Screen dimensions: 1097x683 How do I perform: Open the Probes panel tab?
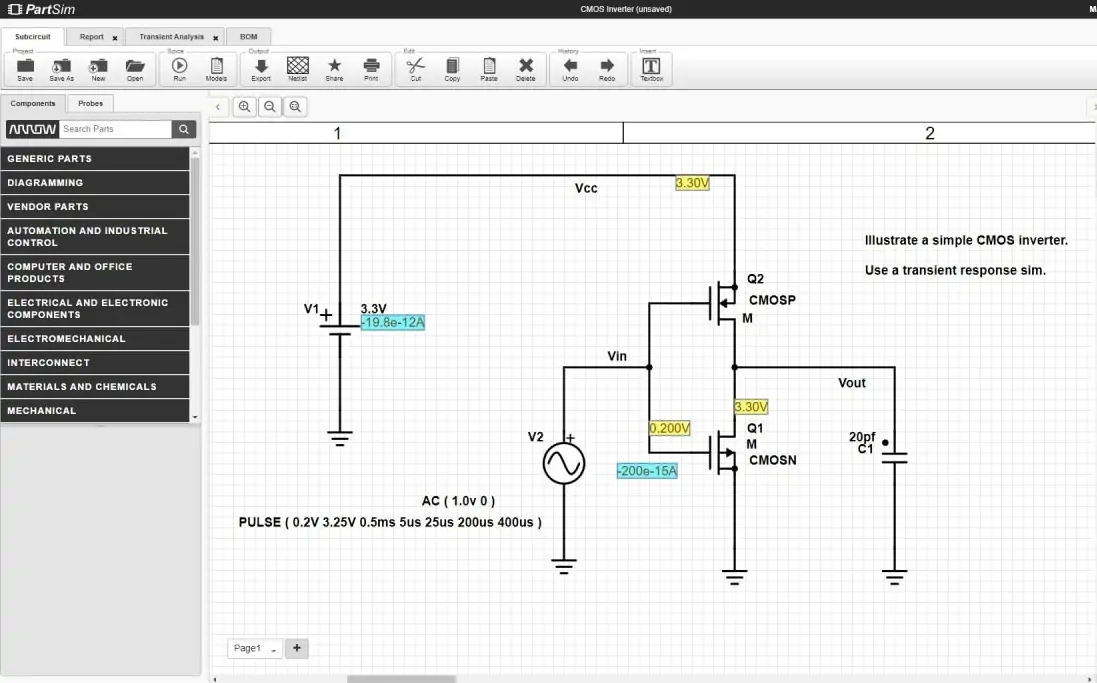click(x=90, y=103)
